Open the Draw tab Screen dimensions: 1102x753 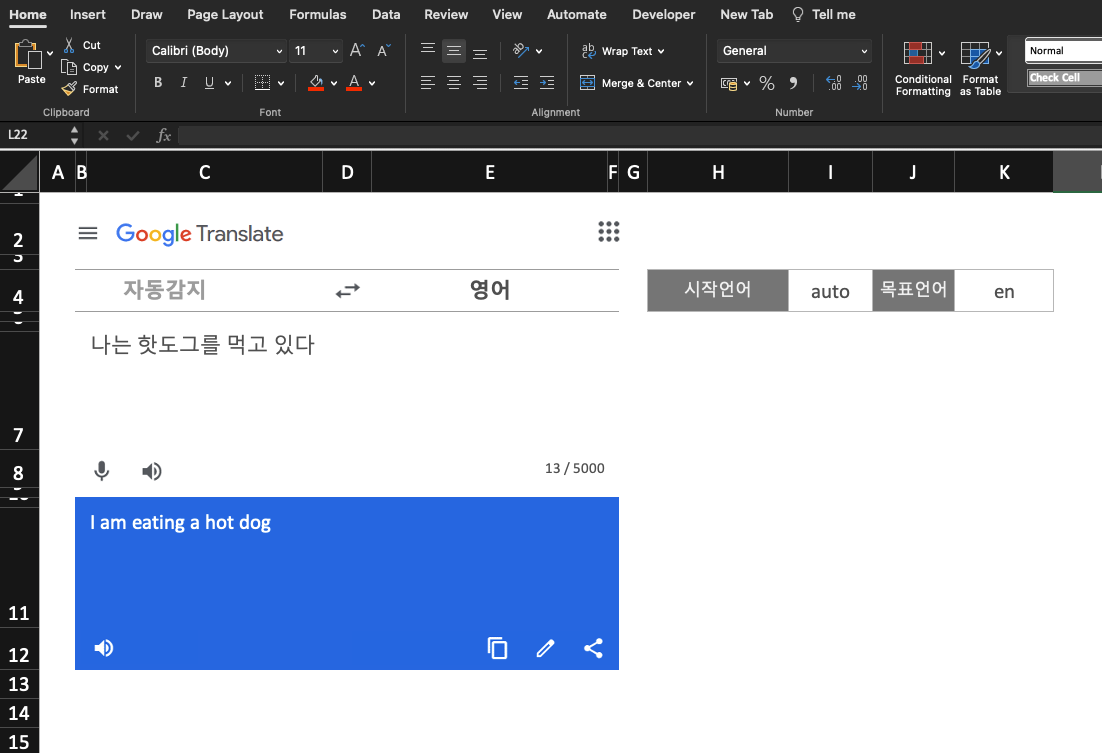[146, 14]
